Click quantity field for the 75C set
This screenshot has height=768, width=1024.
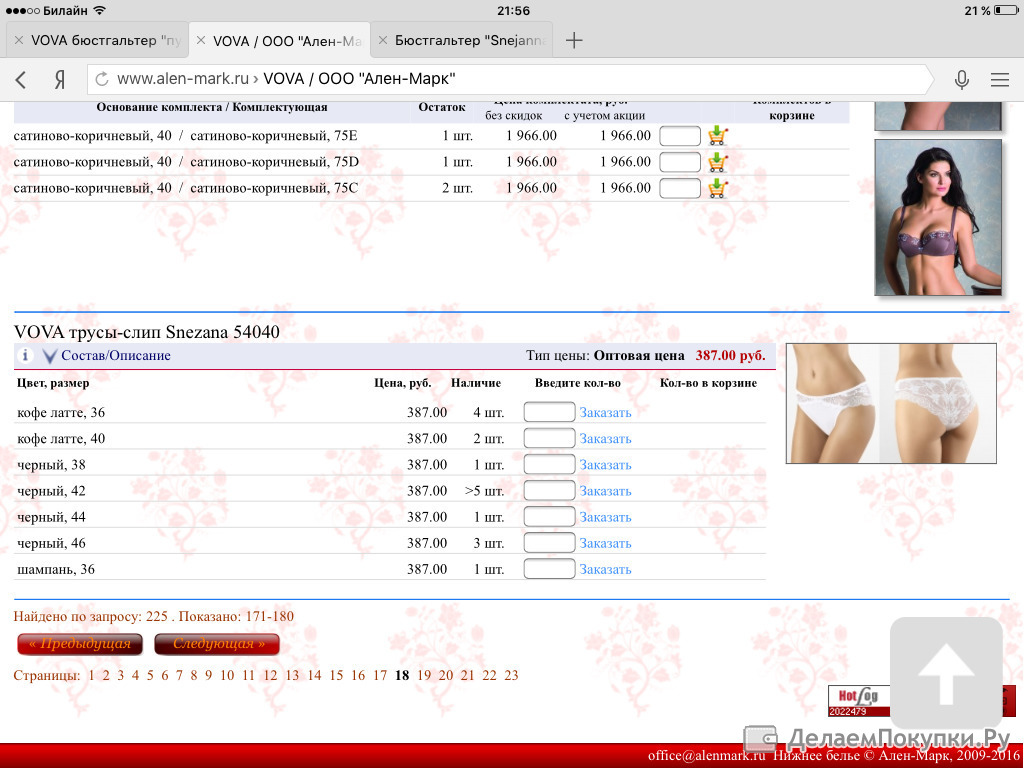(680, 188)
